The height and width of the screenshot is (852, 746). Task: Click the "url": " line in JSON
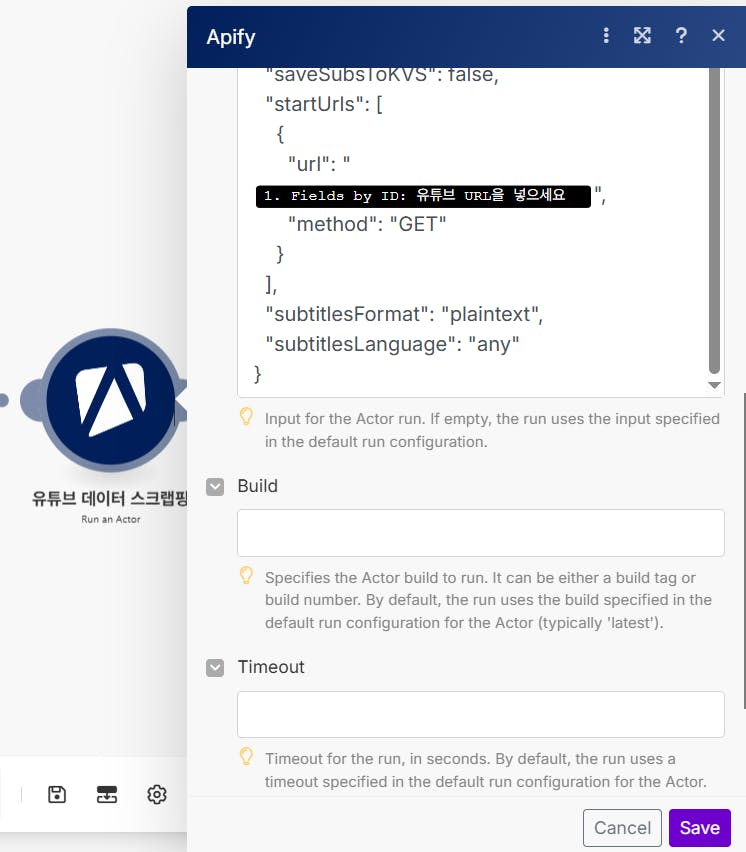pyautogui.click(x=319, y=164)
